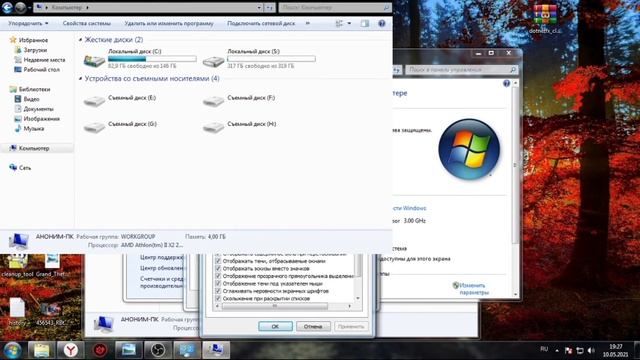Viewport: 640px width, 360px height.
Task: Open the Видео library
Action: click(27, 99)
